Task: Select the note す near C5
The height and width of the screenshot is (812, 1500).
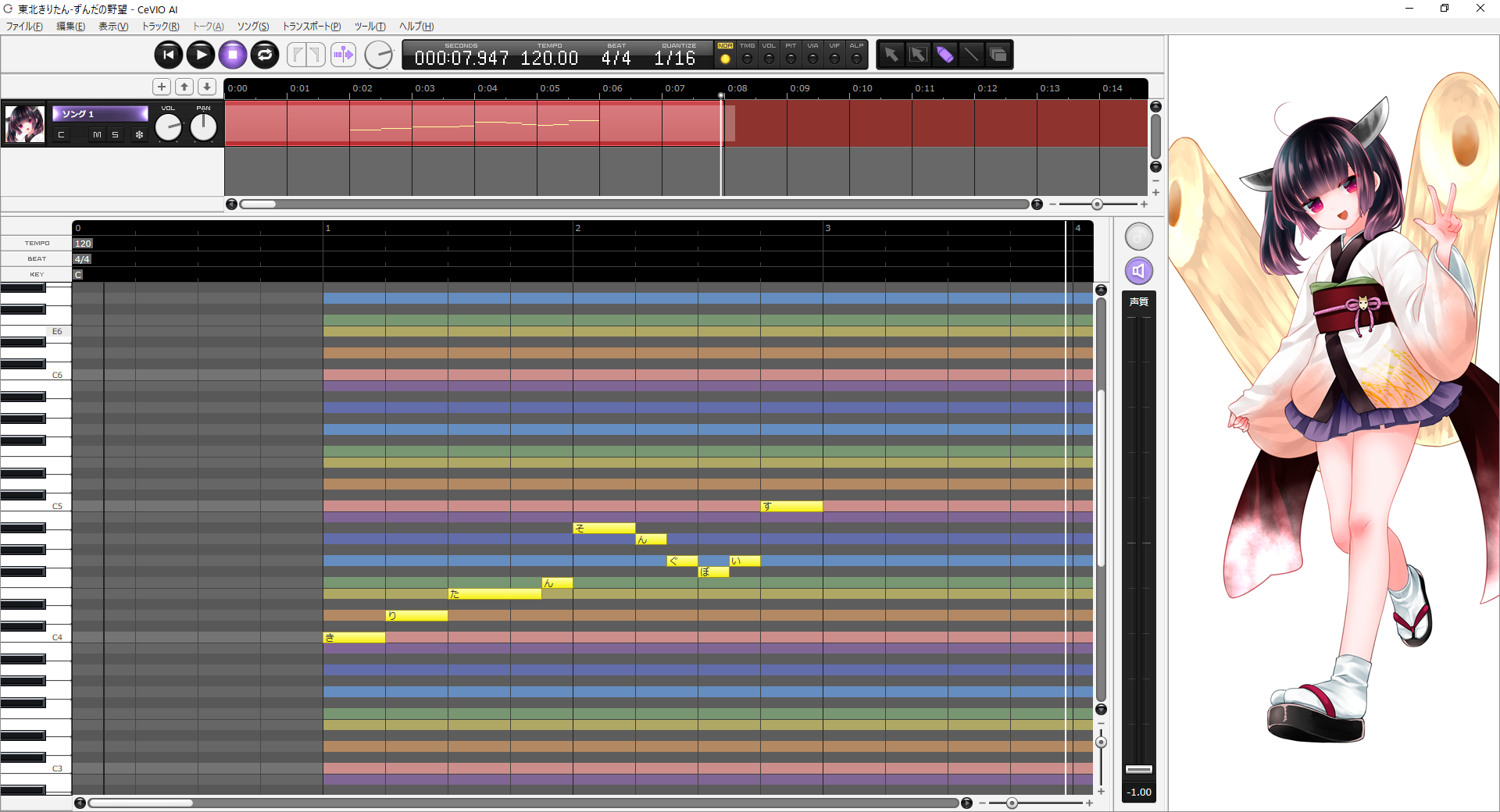Action: (791, 507)
